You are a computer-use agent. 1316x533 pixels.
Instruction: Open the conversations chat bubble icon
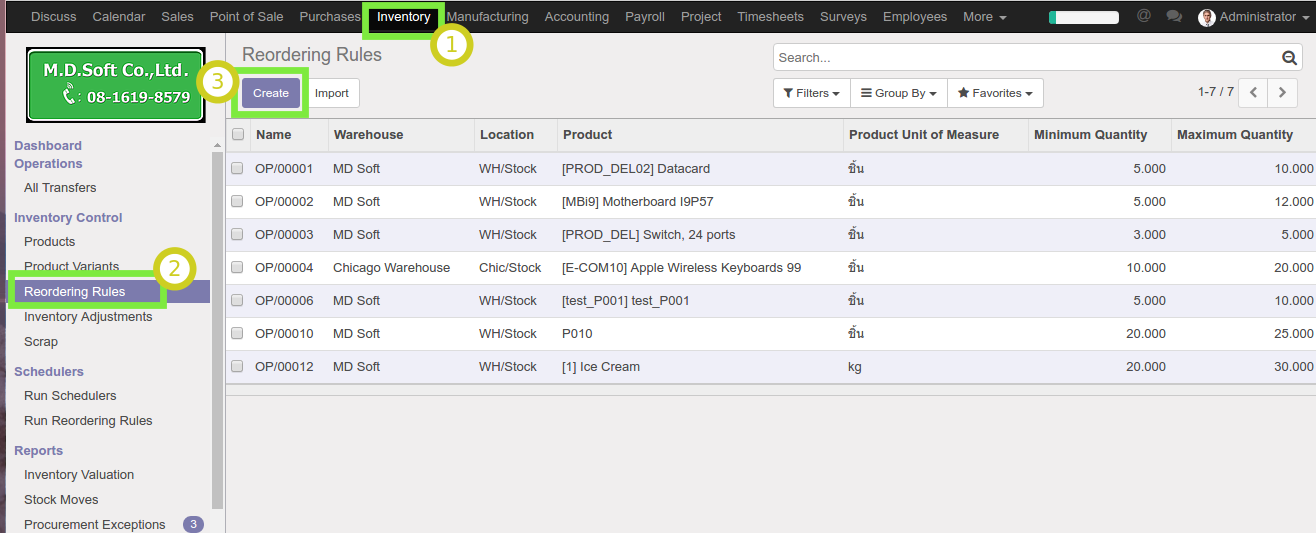(1174, 17)
